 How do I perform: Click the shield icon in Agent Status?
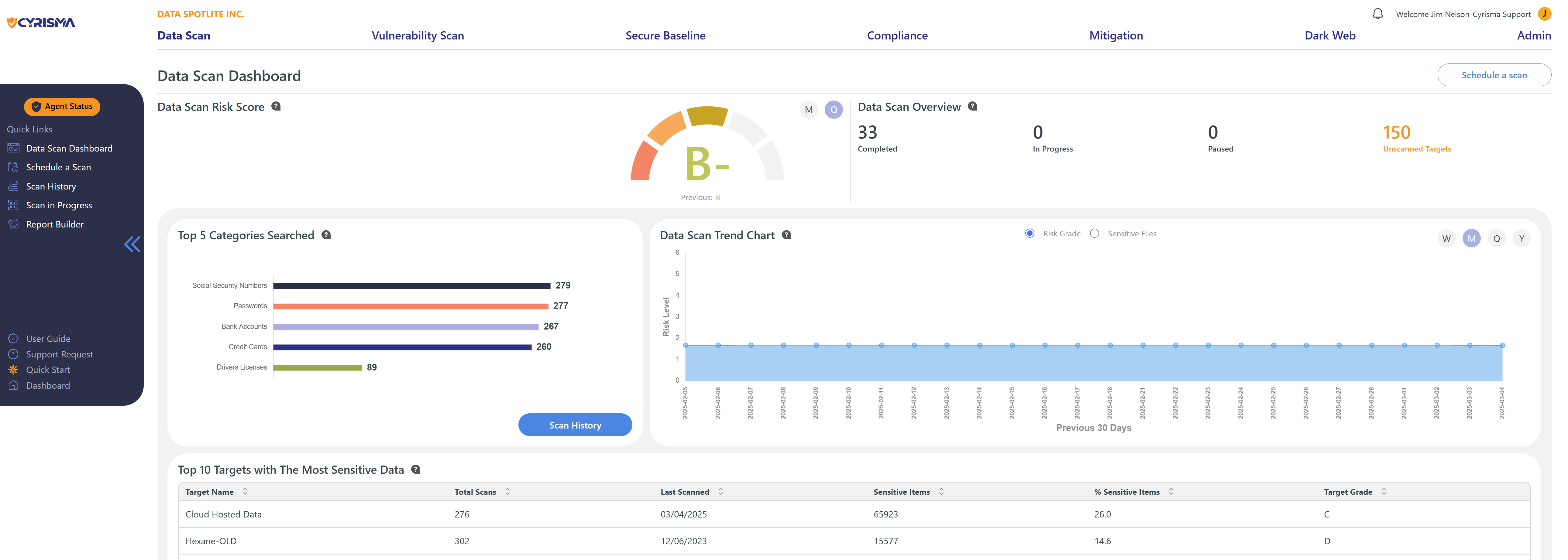tap(36, 106)
